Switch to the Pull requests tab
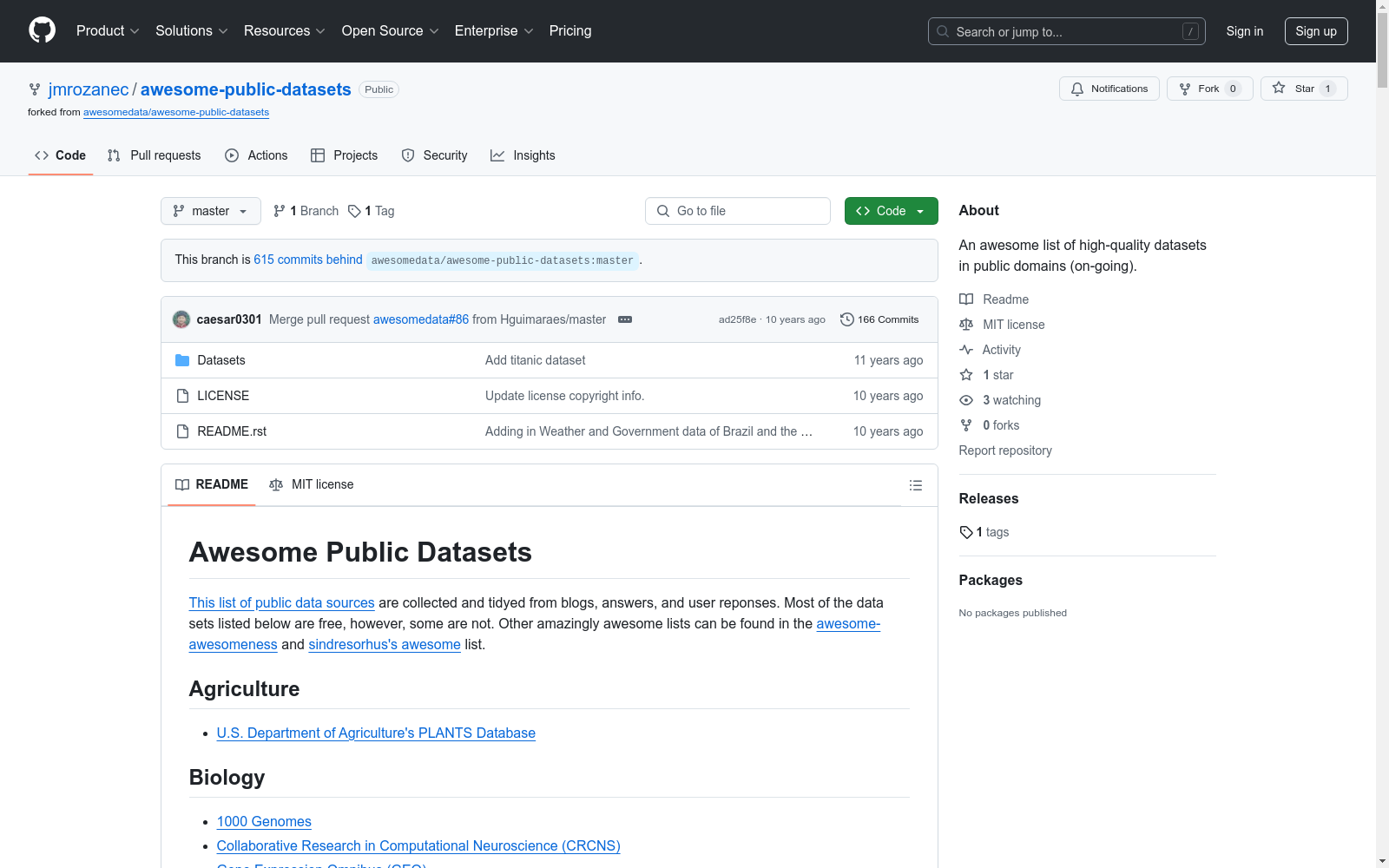 pyautogui.click(x=154, y=155)
